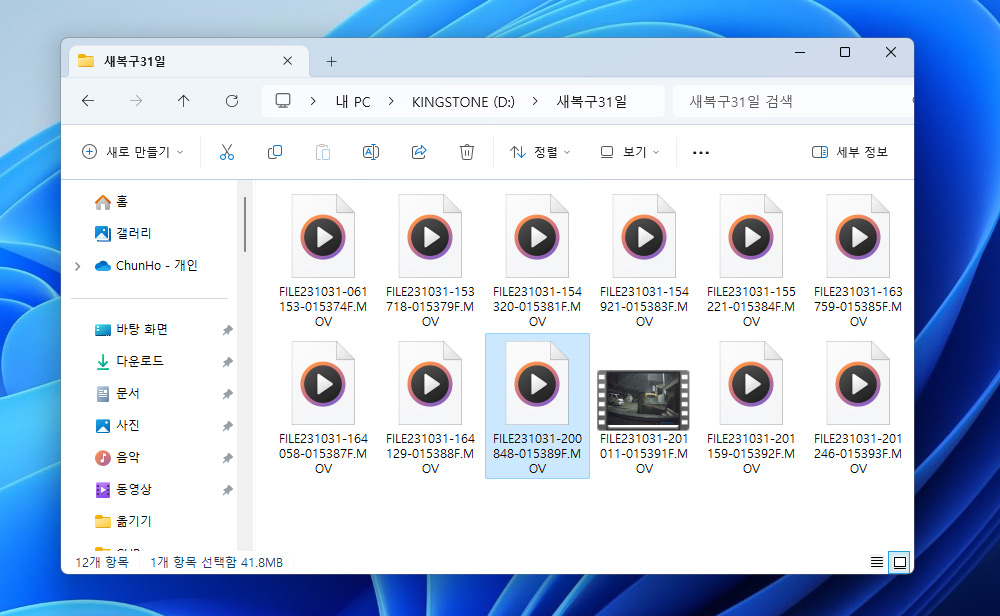1000x616 pixels.
Task: Open 바탕 화면 quick access folder
Action: click(x=131, y=330)
